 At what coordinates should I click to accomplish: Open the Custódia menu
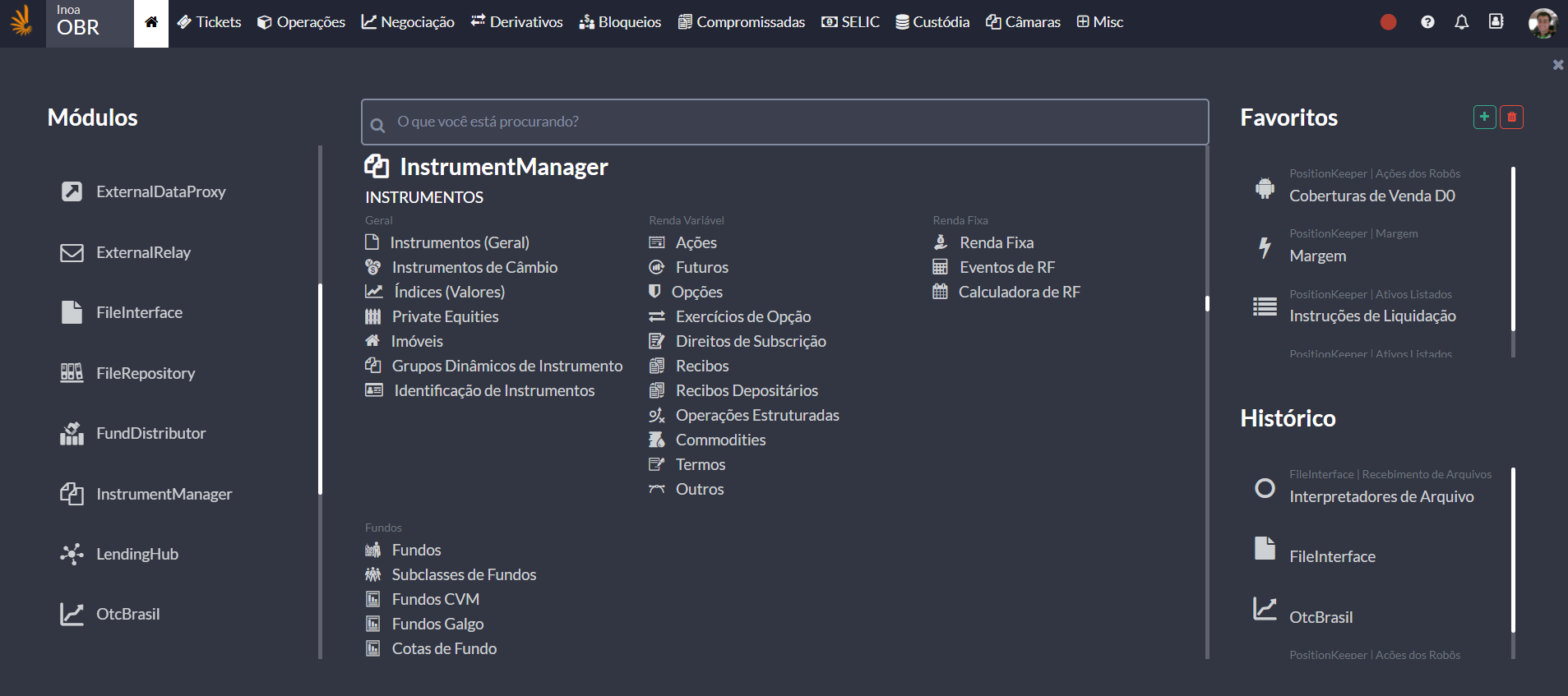tap(932, 22)
